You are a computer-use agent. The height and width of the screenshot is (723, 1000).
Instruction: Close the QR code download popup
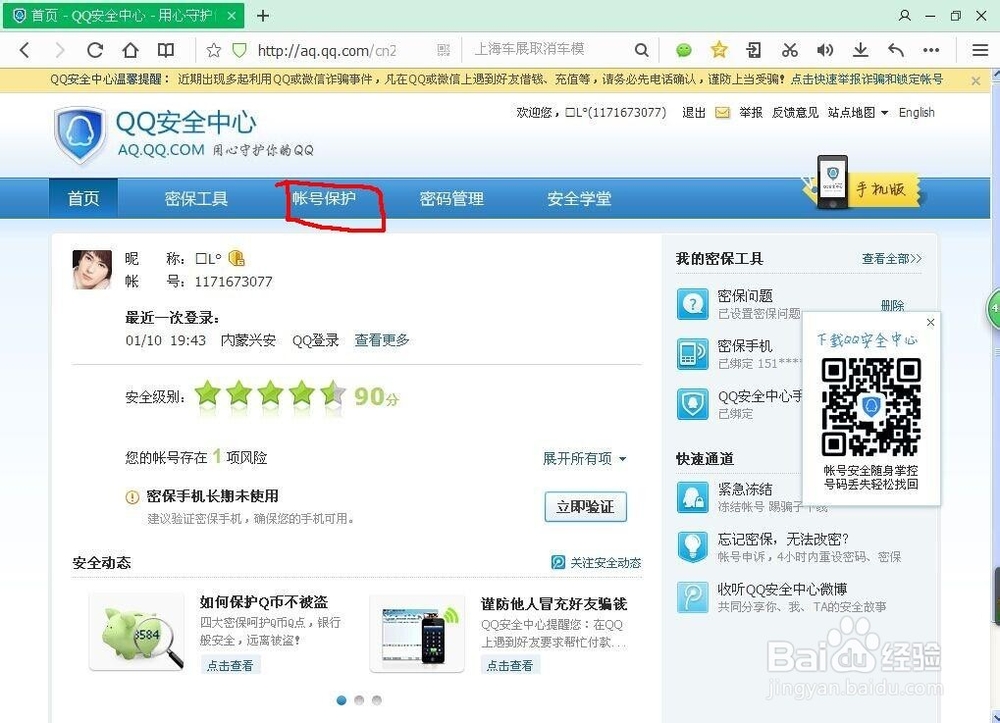(x=930, y=322)
